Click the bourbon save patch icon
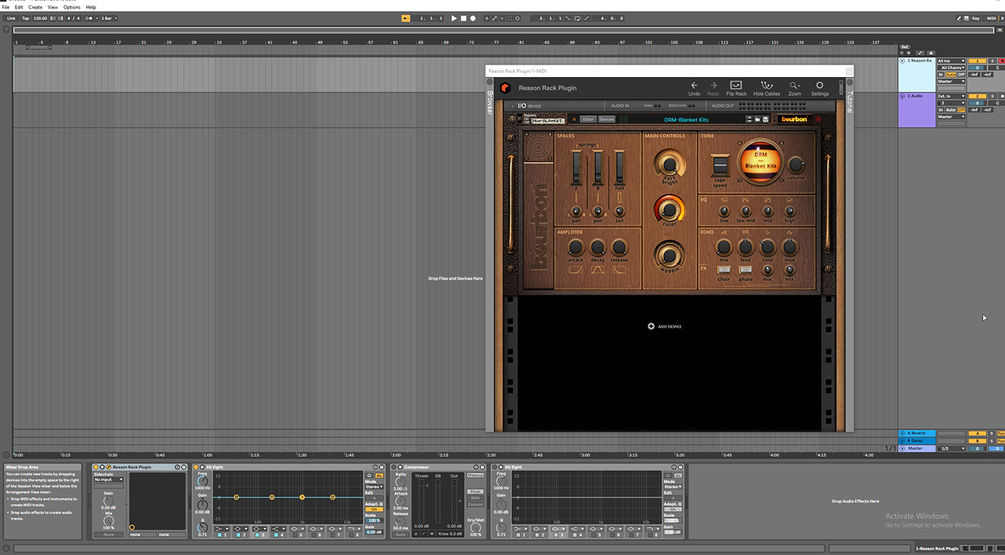Viewport: 1005px width, 555px height. 765,119
